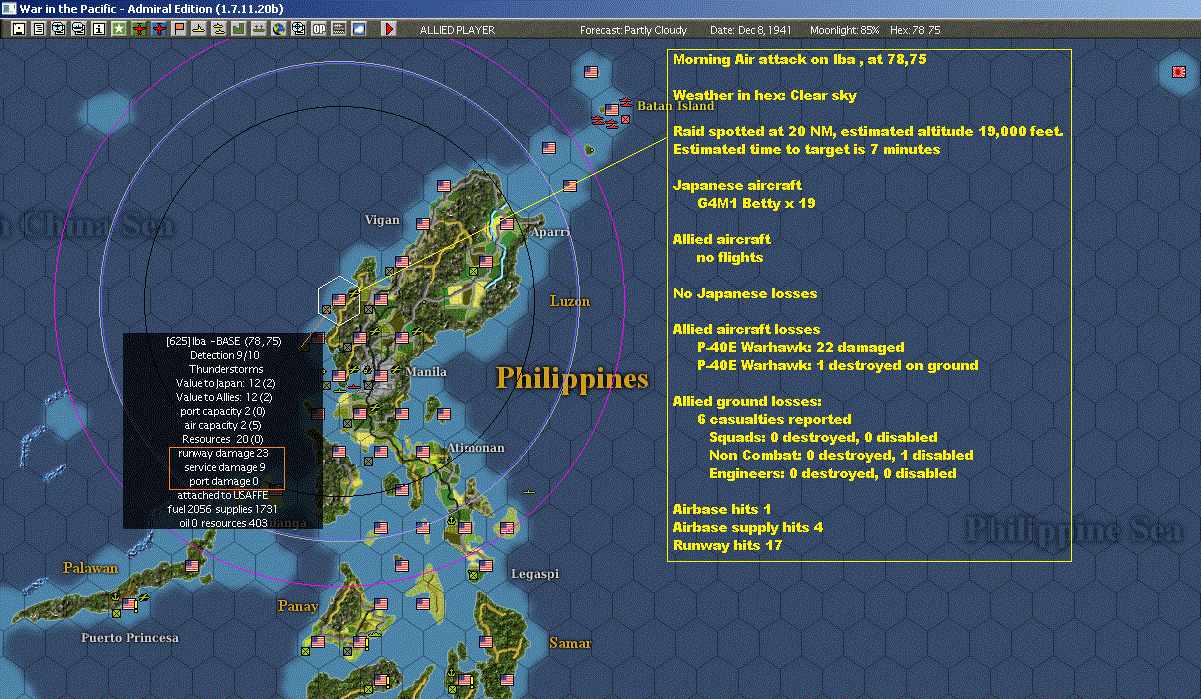Viewport: 1201px width, 699px height.
Task: Click the 'ALLIED PLAYER' status label
Action: tap(457, 30)
